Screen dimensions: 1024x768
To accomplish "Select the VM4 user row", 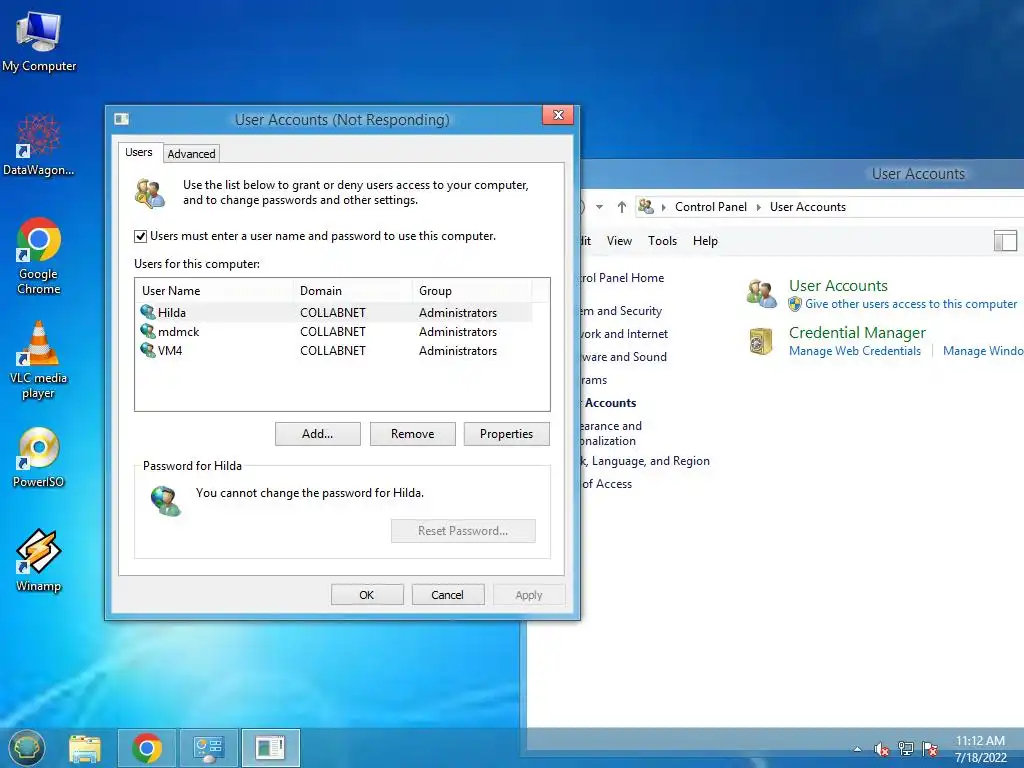I will coord(334,351).
